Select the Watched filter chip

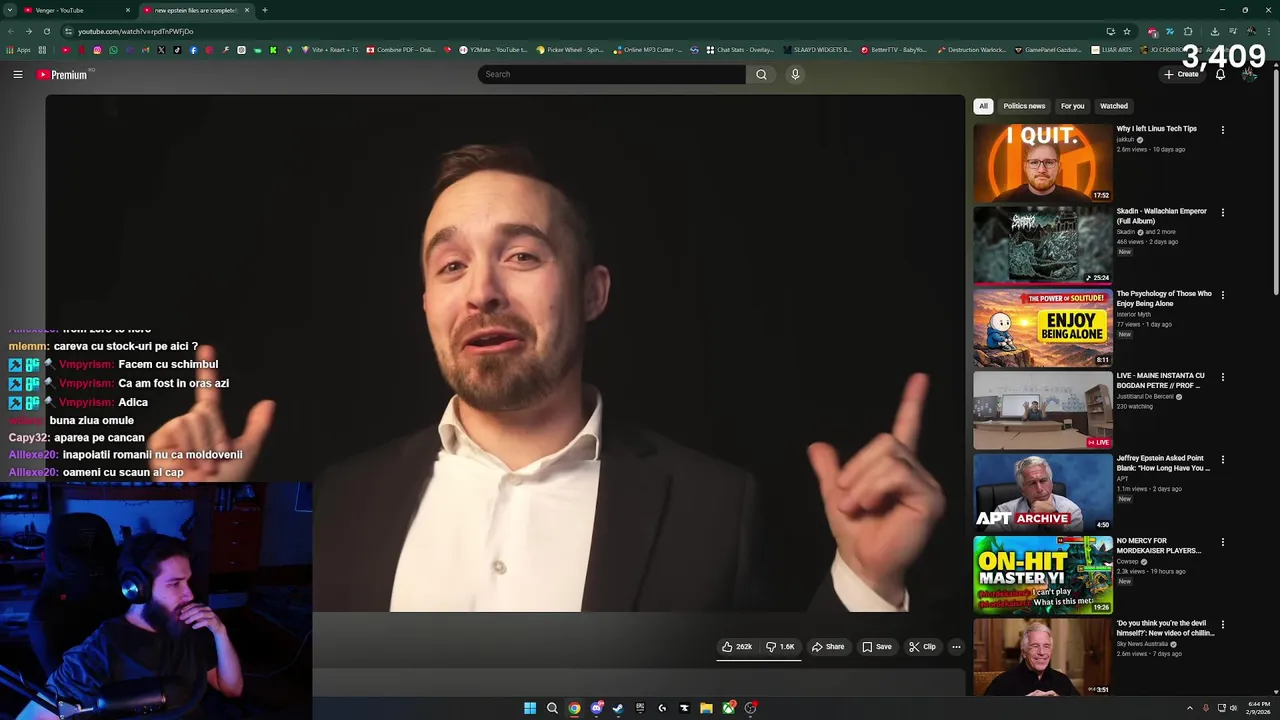coord(1113,106)
